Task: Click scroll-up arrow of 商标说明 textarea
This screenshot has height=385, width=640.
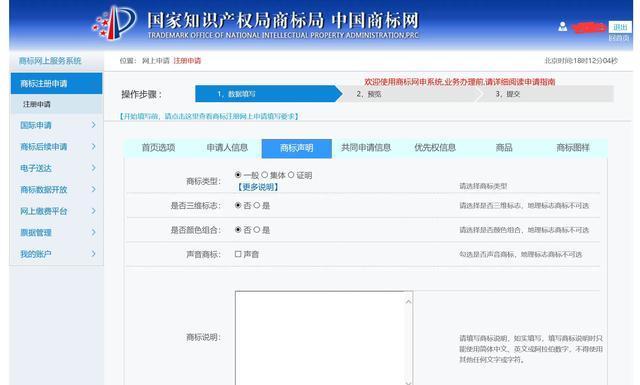Action: click(408, 302)
